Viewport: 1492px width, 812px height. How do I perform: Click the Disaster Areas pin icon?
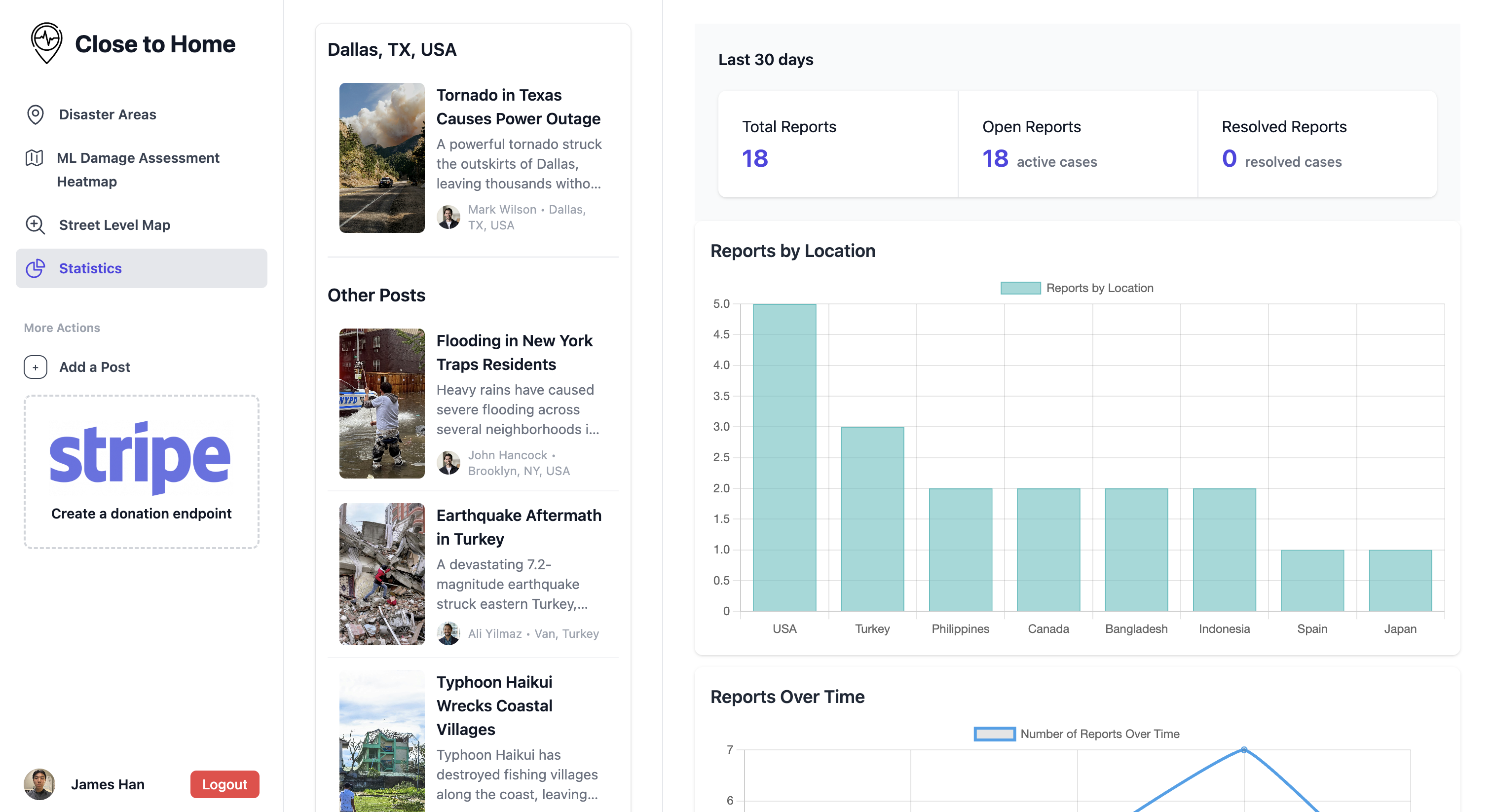tap(36, 114)
